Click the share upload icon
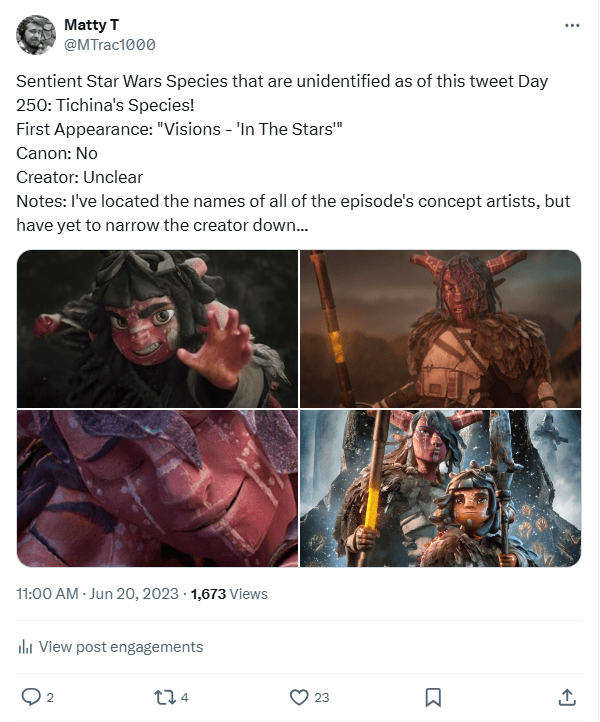This screenshot has width=600, height=722. pos(567,696)
